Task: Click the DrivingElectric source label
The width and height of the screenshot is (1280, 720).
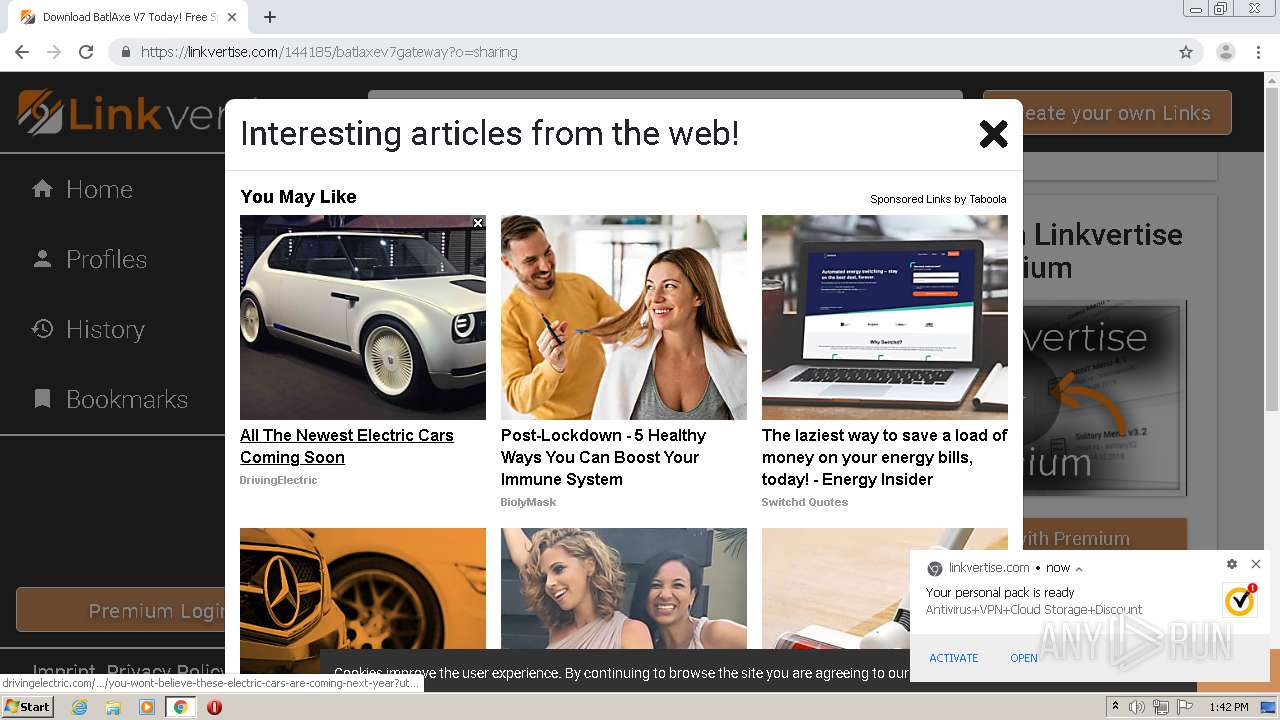Action: point(278,480)
